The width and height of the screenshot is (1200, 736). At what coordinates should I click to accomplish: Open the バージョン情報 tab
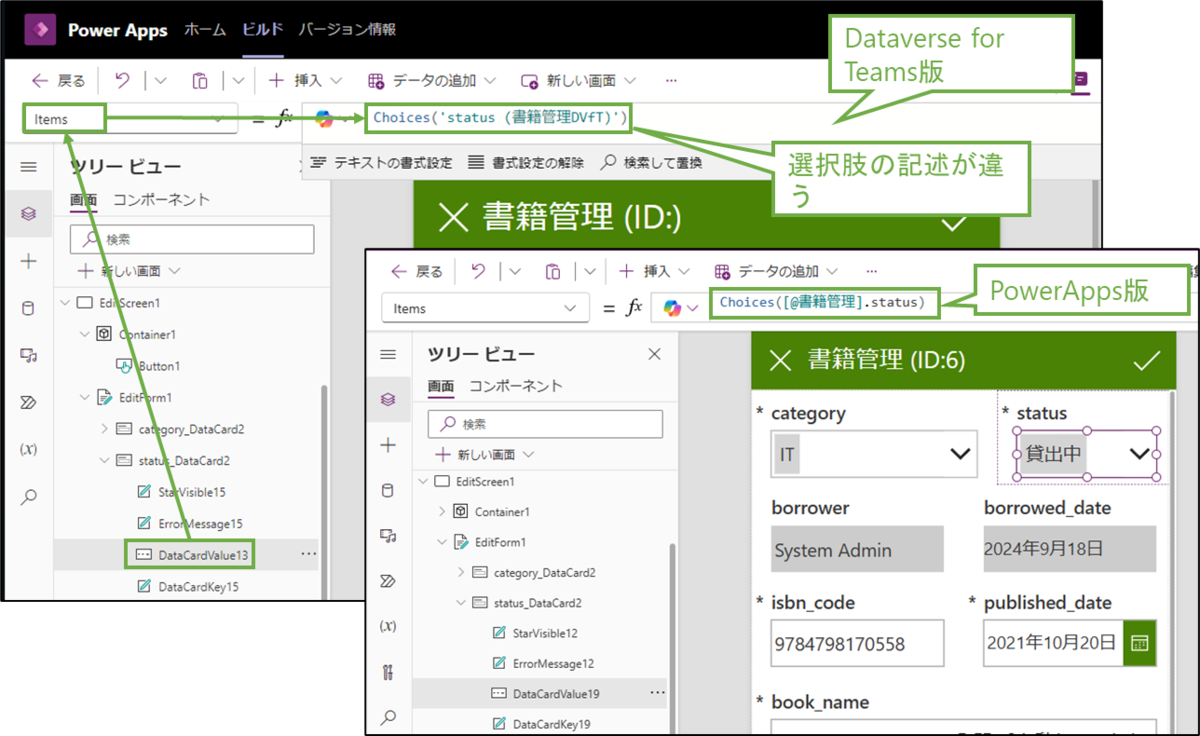point(347,29)
